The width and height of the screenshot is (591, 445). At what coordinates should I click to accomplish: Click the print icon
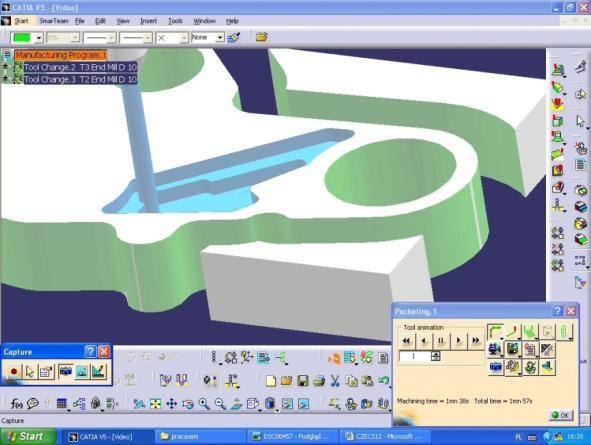[x=319, y=381]
